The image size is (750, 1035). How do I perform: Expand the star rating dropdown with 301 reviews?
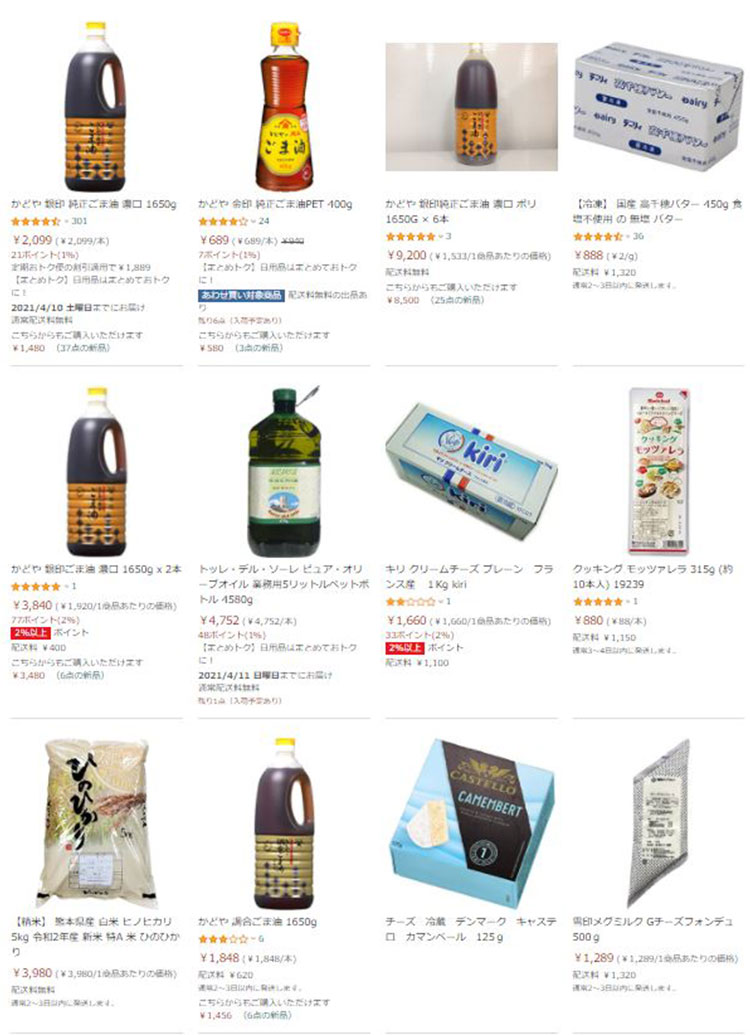point(67,221)
